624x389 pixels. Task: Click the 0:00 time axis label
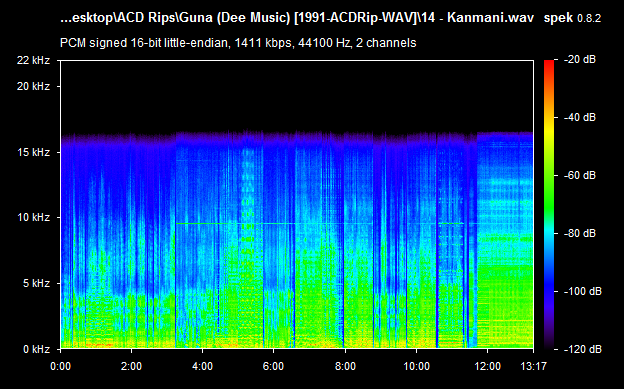pos(60,366)
